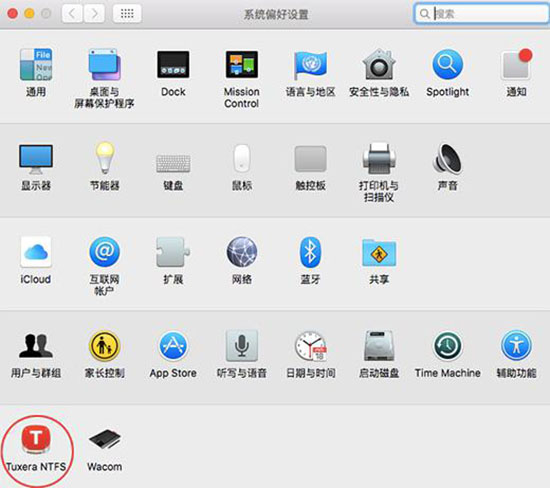Click the forward navigation arrow
The width and height of the screenshot is (550, 488).
pyautogui.click(x=94, y=14)
